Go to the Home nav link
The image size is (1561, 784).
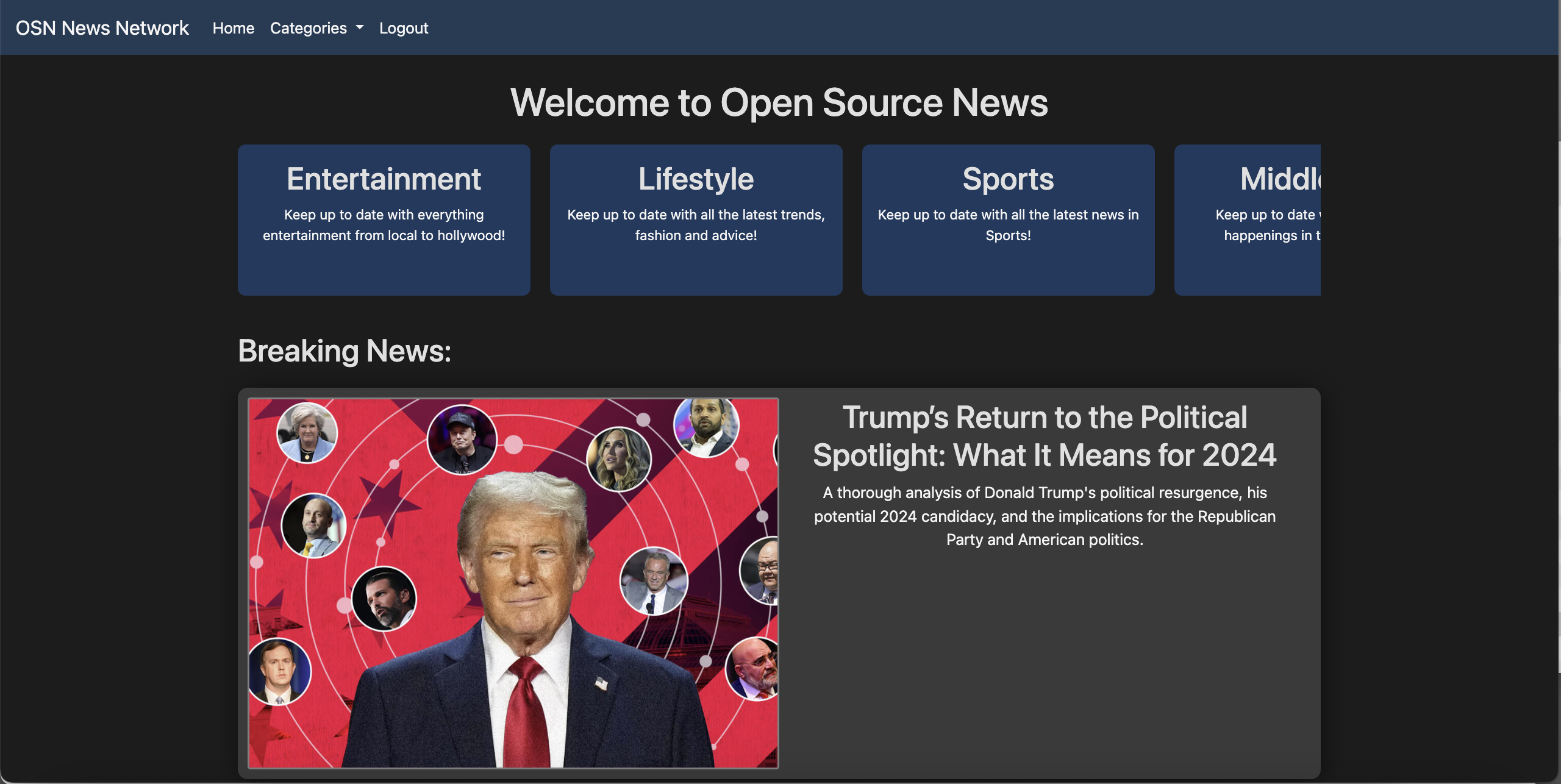pos(233,28)
